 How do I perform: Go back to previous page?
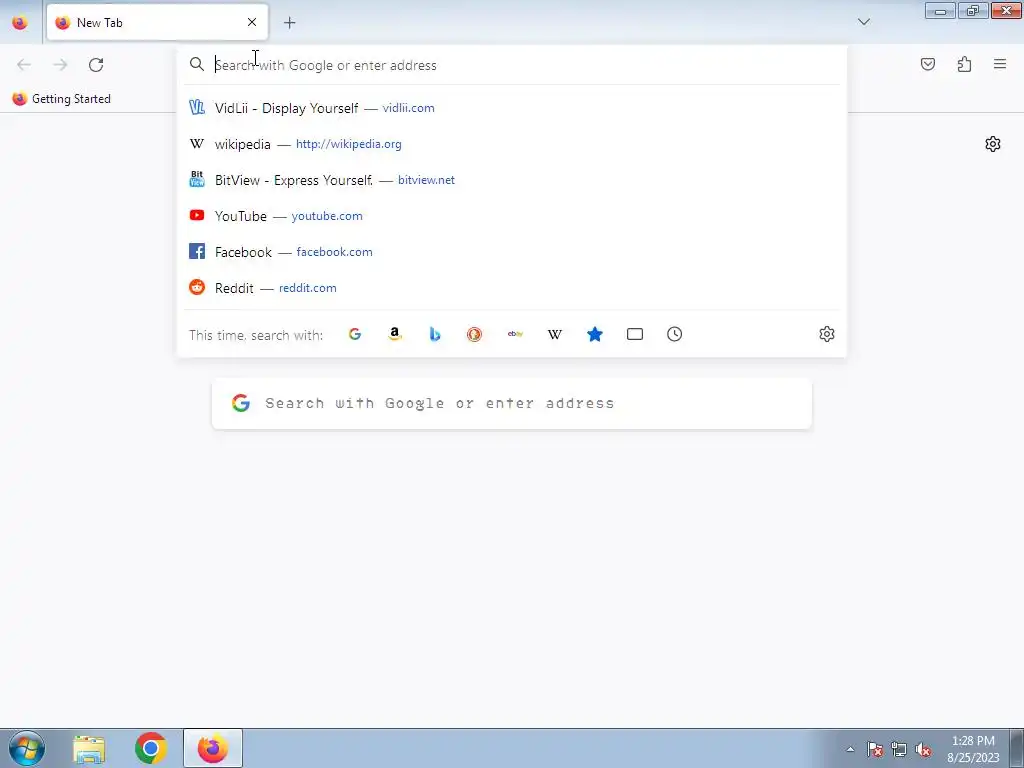click(24, 65)
